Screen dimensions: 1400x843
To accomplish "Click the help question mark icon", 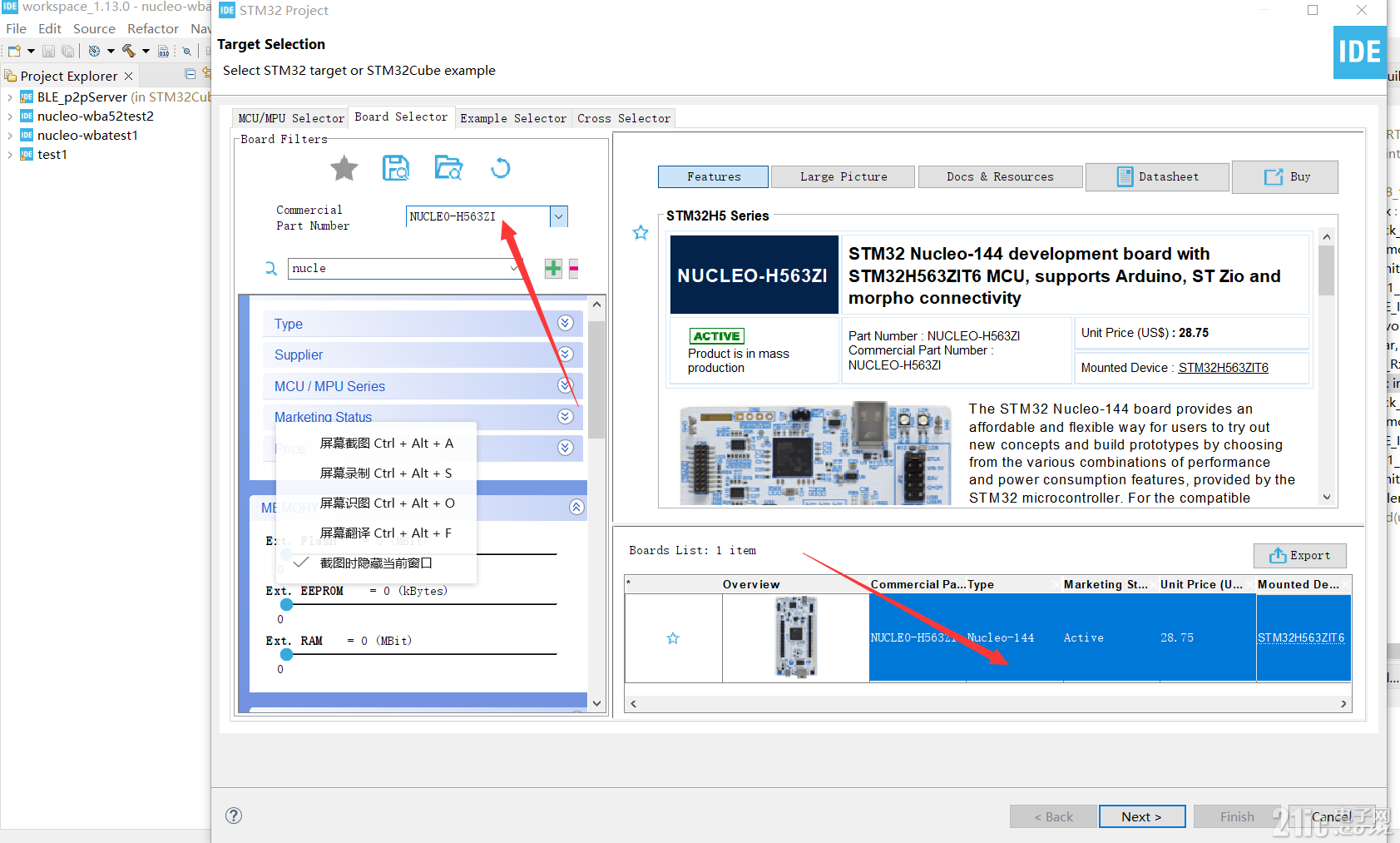I will (234, 816).
